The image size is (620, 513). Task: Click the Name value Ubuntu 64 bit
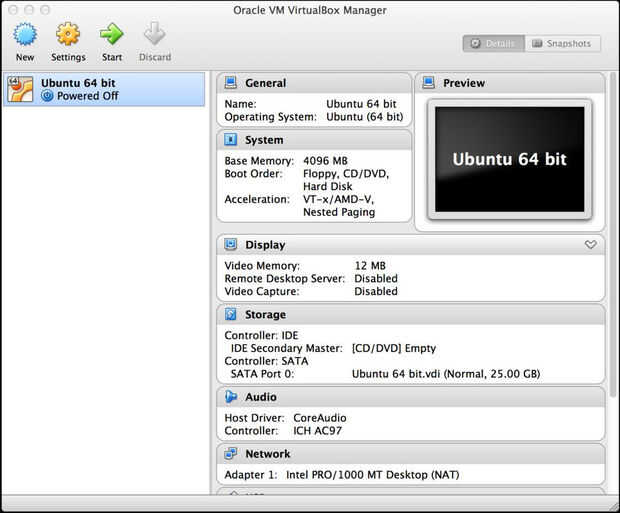361,104
